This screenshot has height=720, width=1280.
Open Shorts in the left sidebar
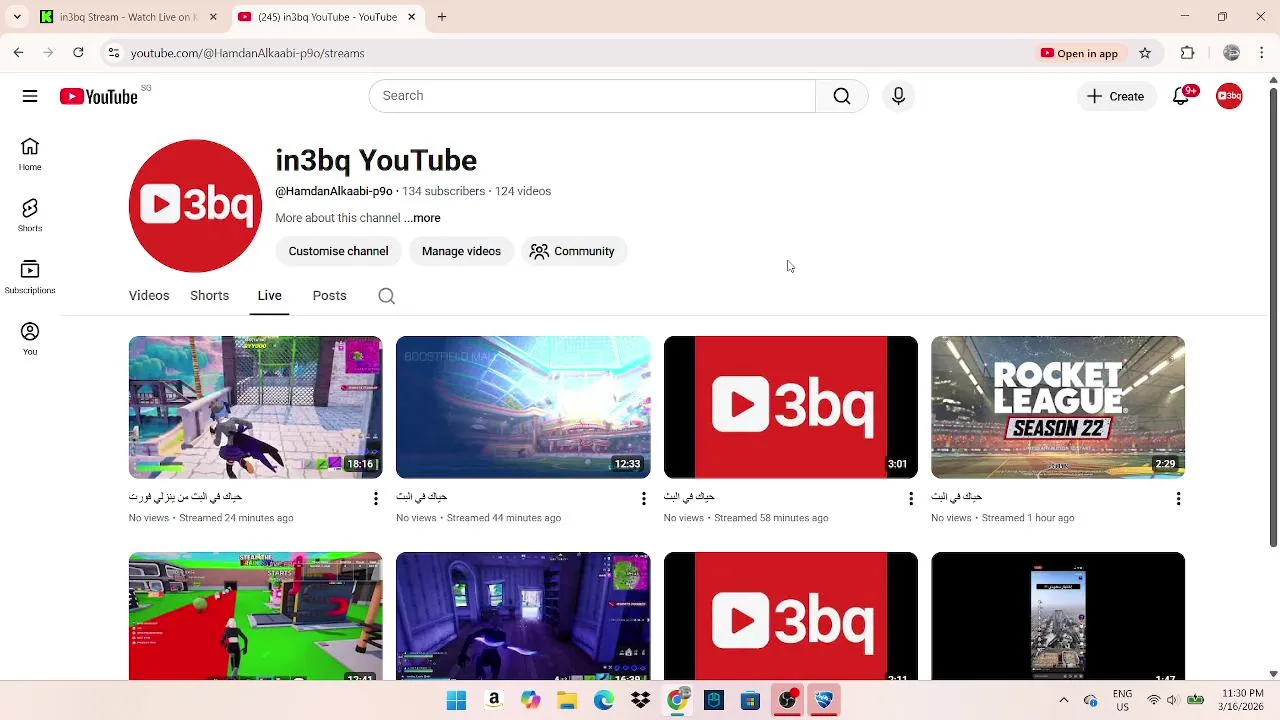point(30,216)
